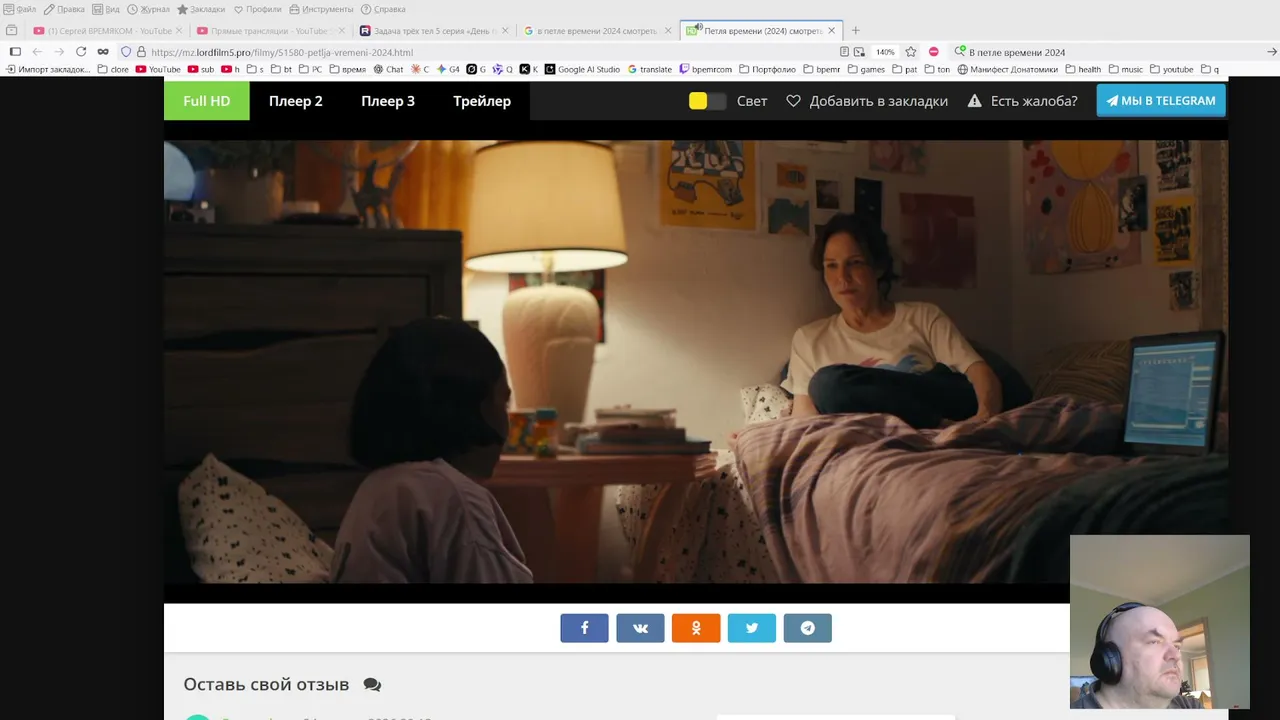1280x720 pixels.
Task: Open the sub YouTube bookmark
Action: point(201,70)
